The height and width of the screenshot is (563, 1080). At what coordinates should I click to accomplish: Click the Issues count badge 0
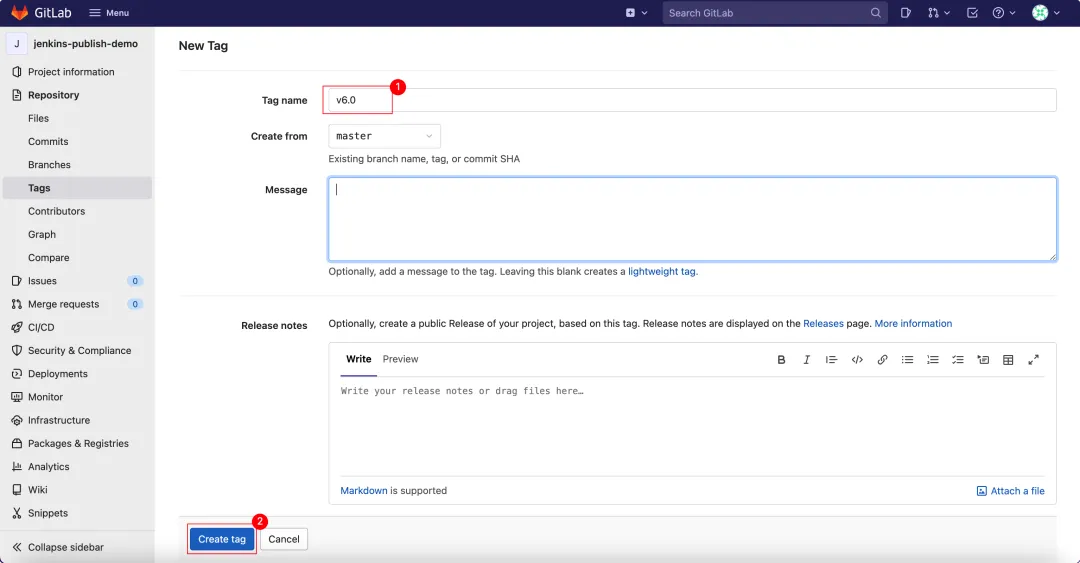[x=135, y=281]
